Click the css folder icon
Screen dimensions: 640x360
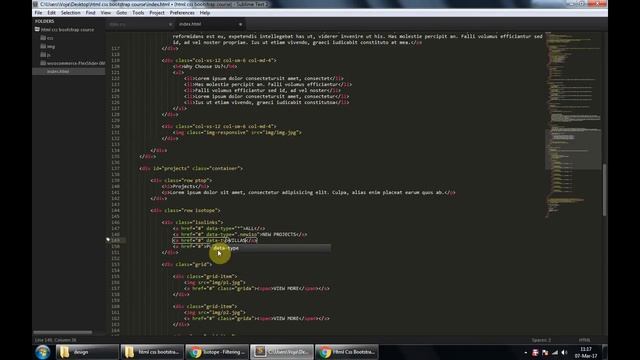click(43, 38)
